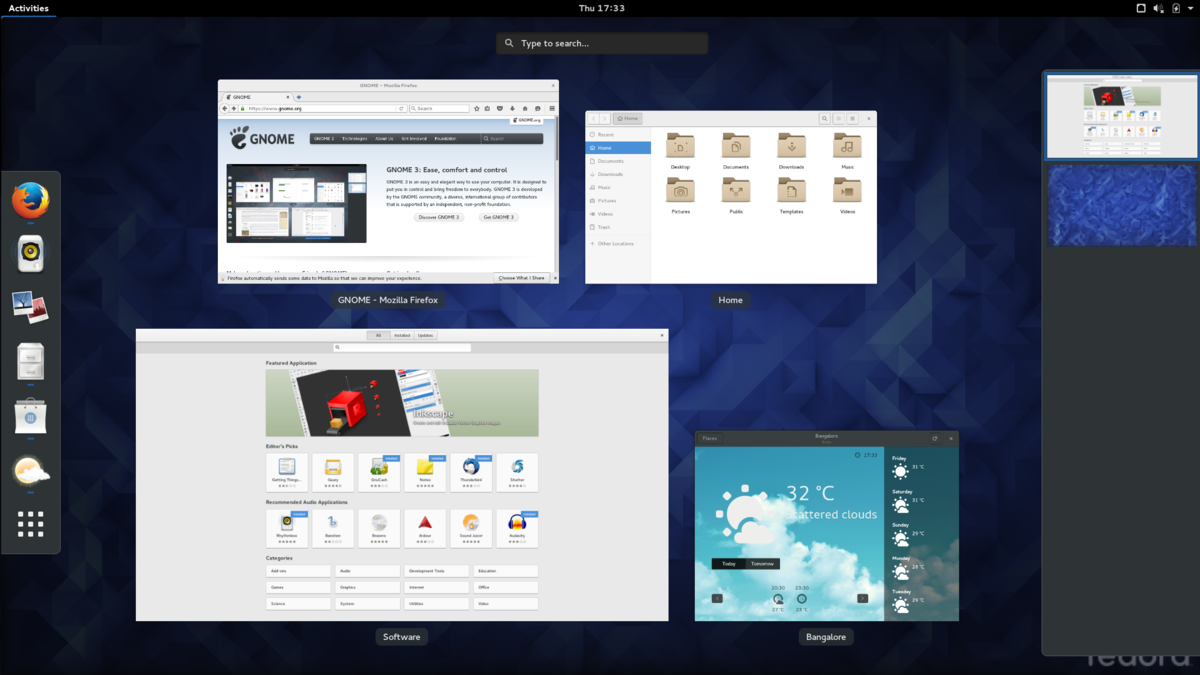Select the Home file manager window
Viewport: 1200px width, 675px height.
pos(730,197)
